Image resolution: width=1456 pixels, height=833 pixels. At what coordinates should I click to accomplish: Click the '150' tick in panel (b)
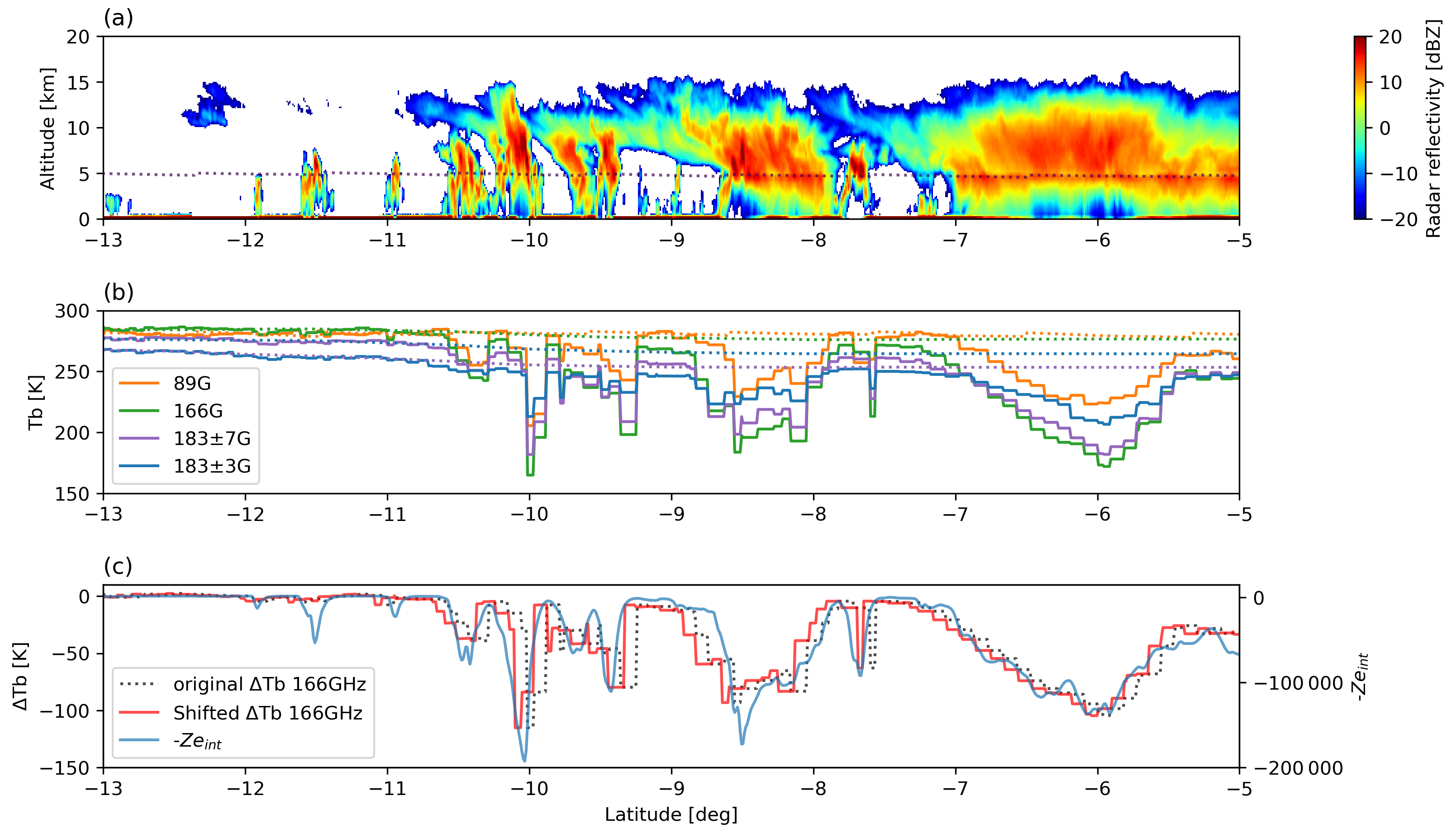pos(72,494)
